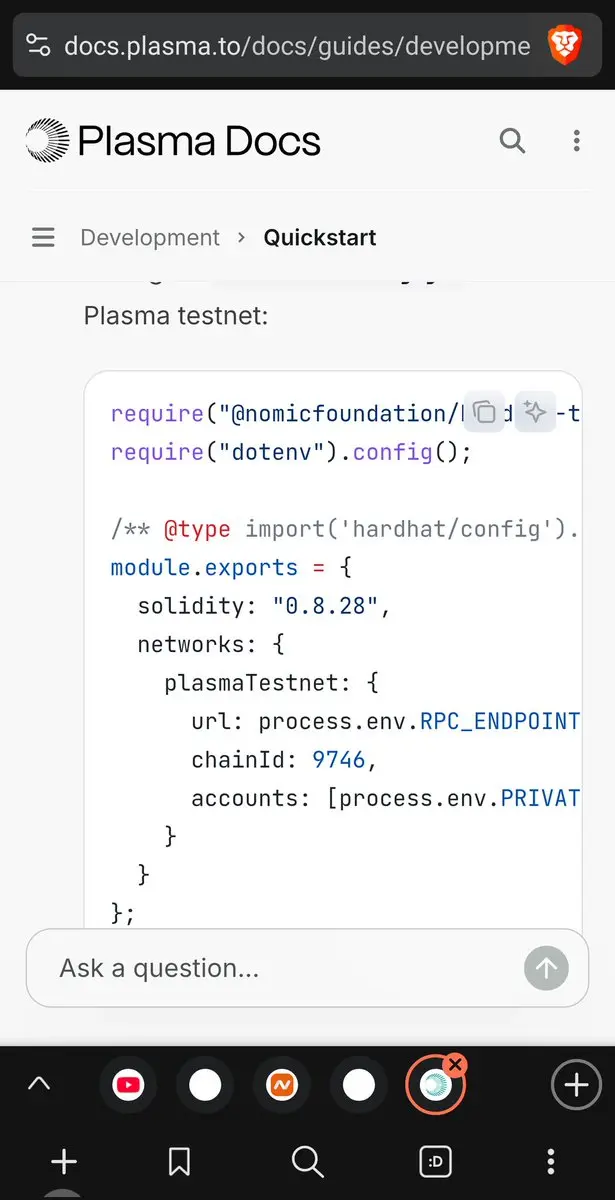The width and height of the screenshot is (615, 1200).
Task: Close the active Plasma tab
Action: pyautogui.click(x=455, y=1065)
